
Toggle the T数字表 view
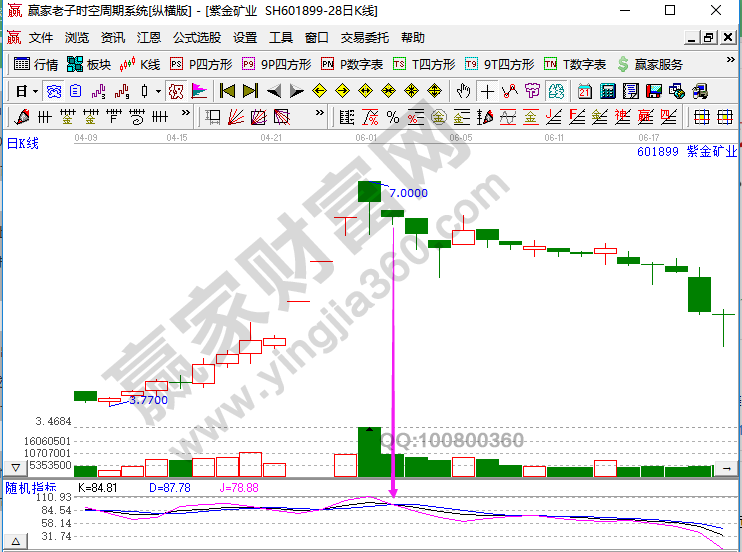(x=575, y=64)
